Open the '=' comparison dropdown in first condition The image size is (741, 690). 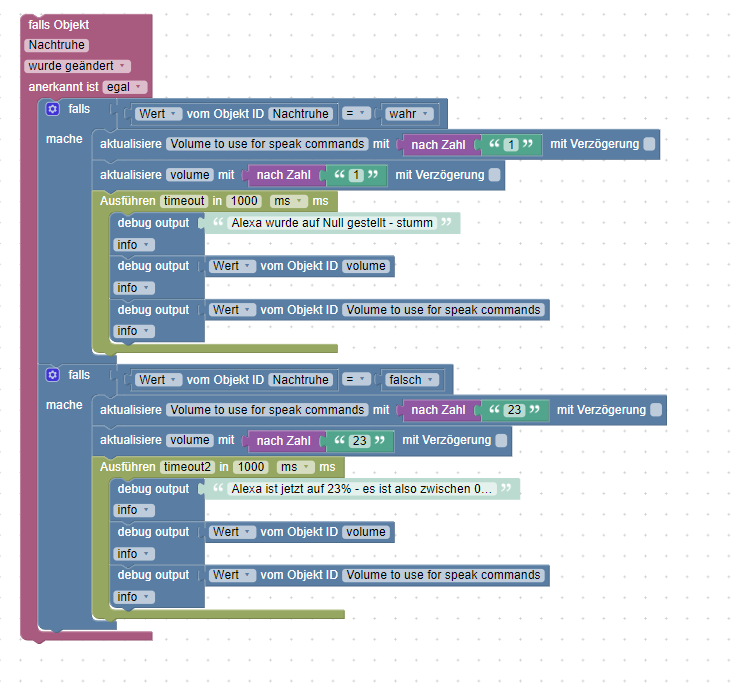pos(356,113)
